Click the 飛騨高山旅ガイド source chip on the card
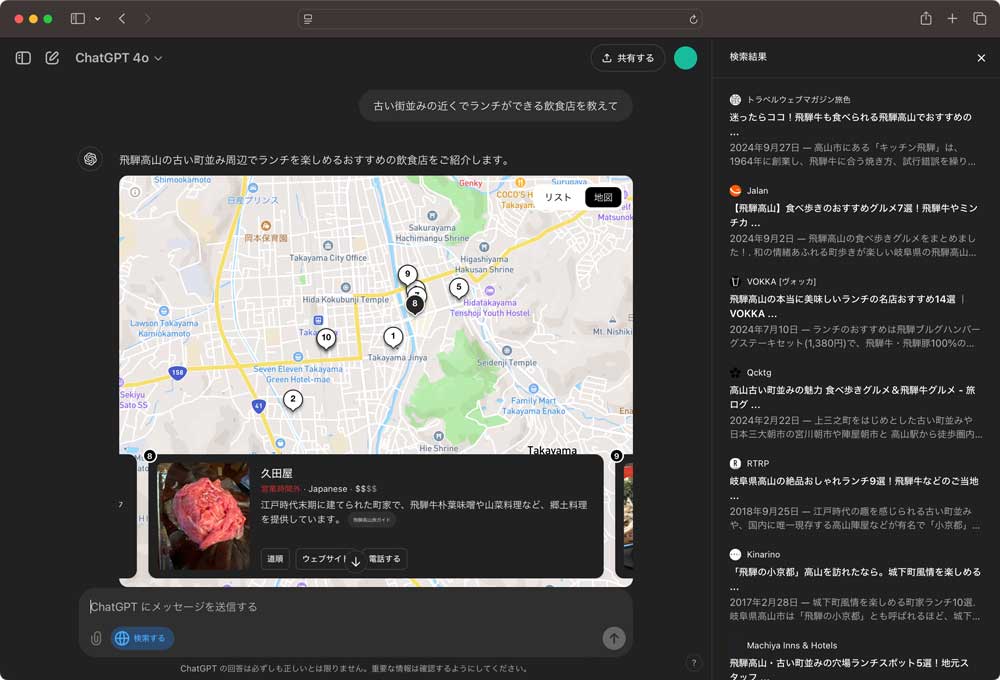 [372, 520]
